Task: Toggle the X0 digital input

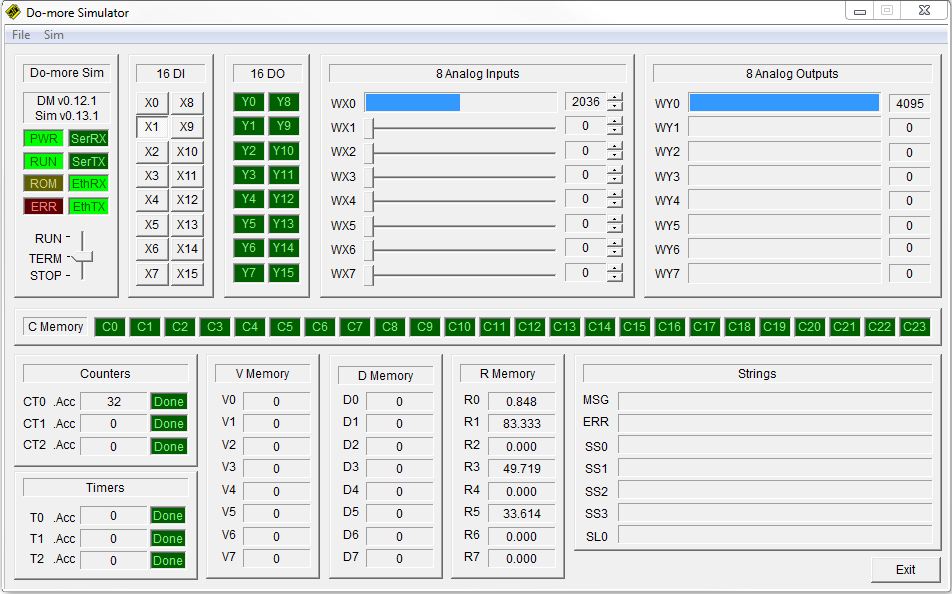Action: coord(152,103)
